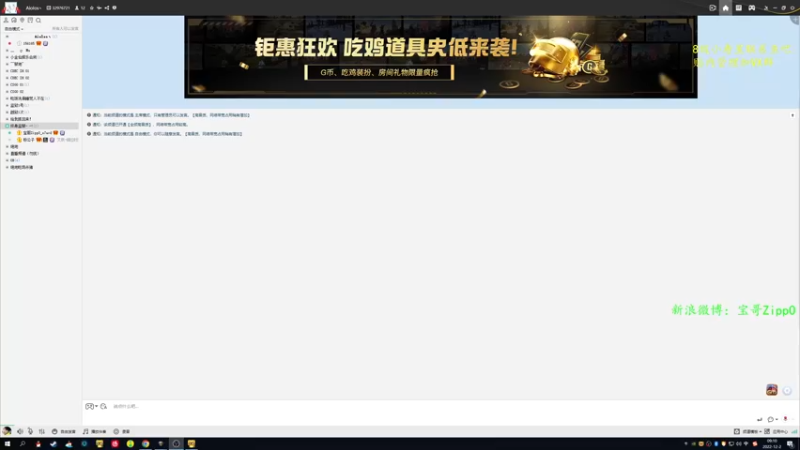Click the user avatar in bottom bar
The width and height of the screenshot is (800, 450).
[x=7, y=431]
